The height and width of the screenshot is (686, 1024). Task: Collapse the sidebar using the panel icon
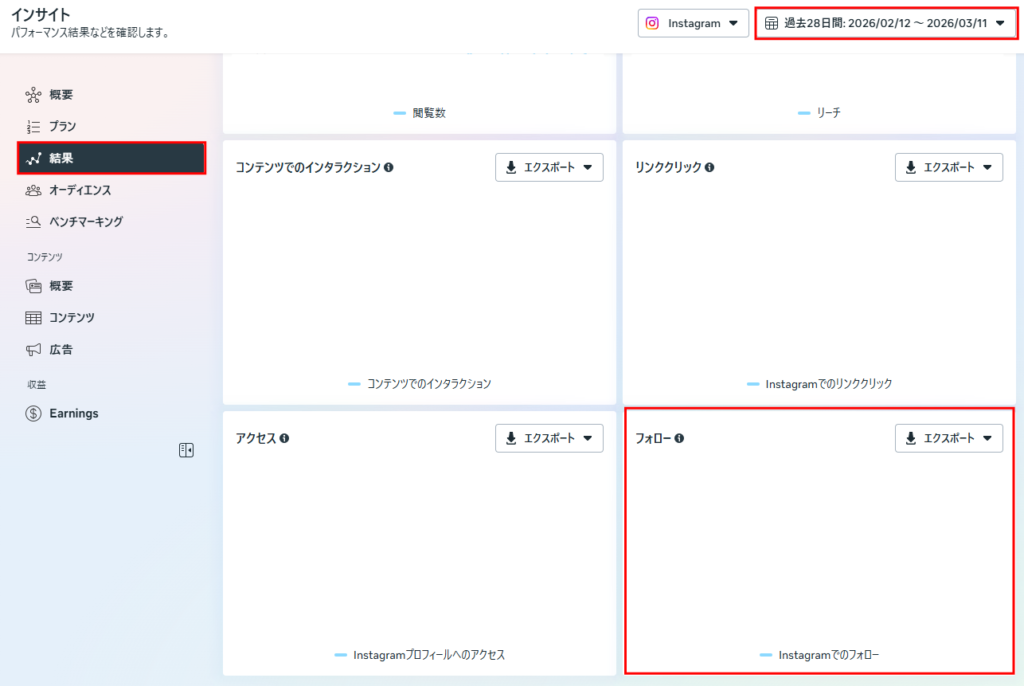tap(186, 450)
